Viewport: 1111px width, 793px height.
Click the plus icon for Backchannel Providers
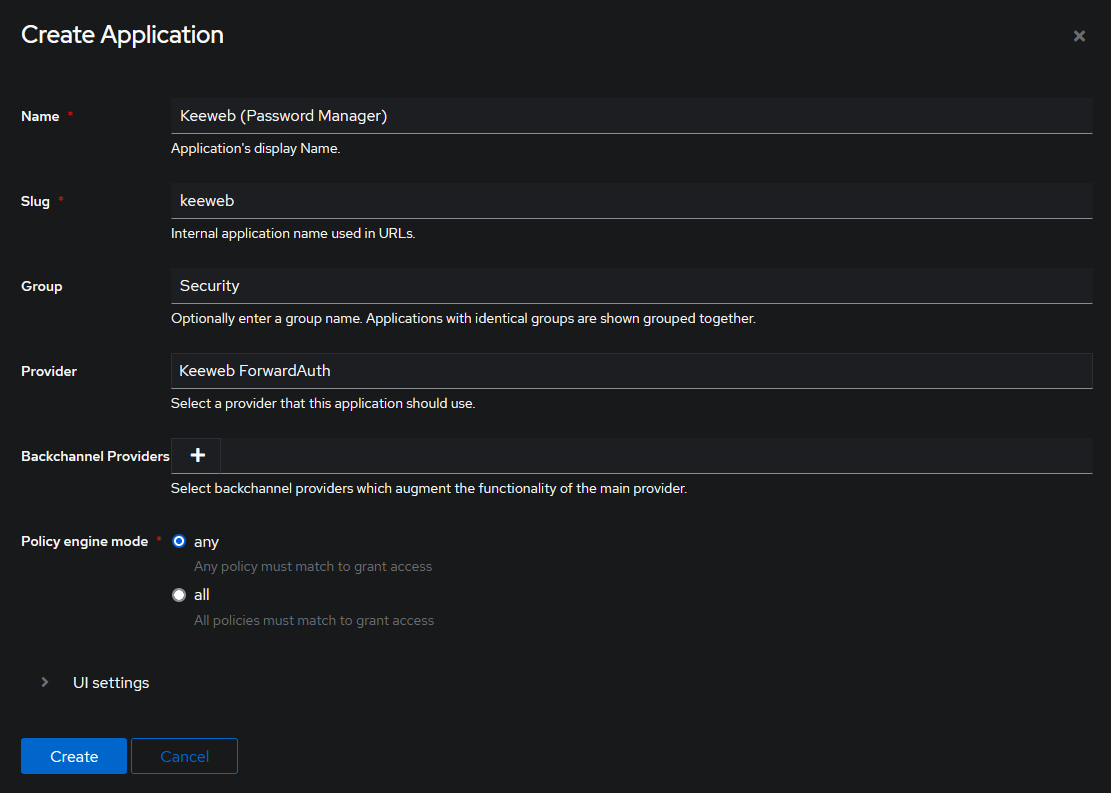[197, 456]
